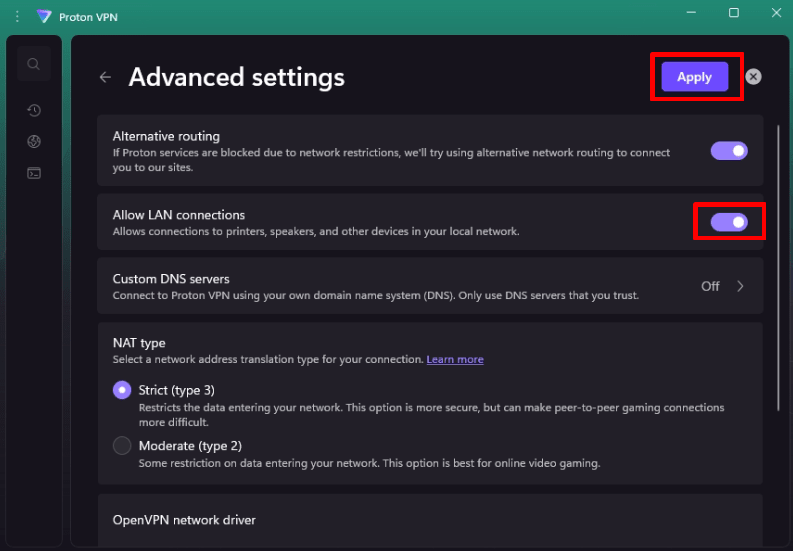The width and height of the screenshot is (793, 551).
Task: Click the NAT type heading
Action: [x=139, y=343]
